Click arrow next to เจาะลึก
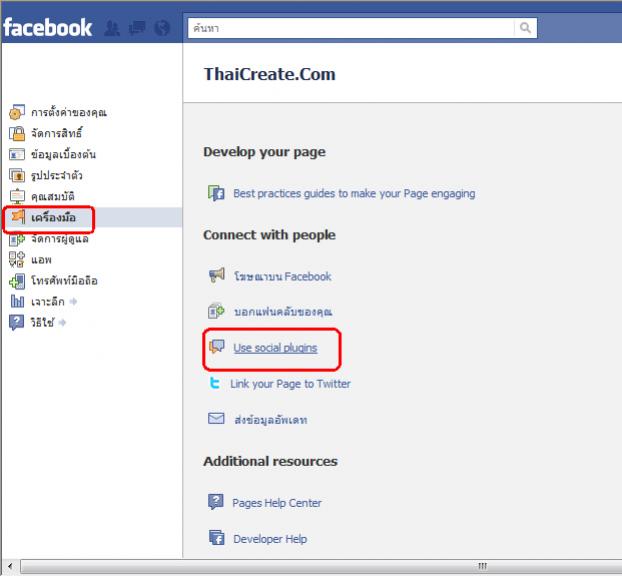 pyautogui.click(x=73, y=301)
